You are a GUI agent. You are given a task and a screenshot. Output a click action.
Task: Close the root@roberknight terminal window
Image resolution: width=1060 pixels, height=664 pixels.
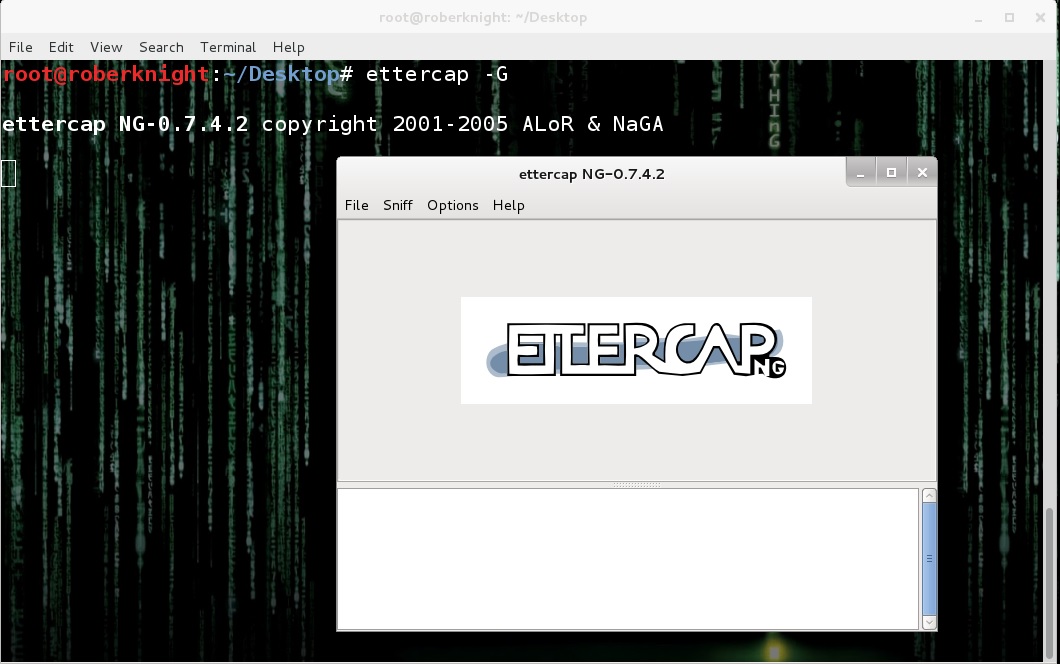point(1040,18)
